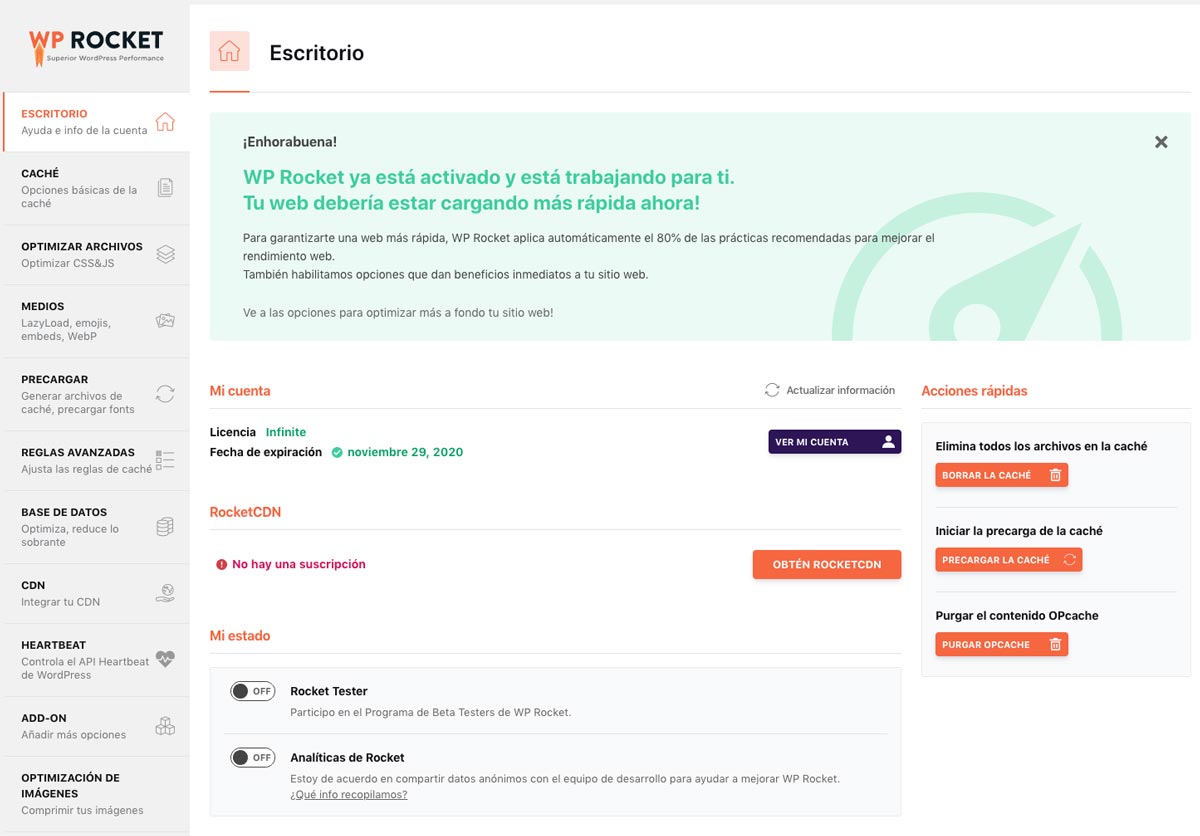This screenshot has width=1200, height=836.
Task: Open Optimizar Archivos via its layers icon
Action: coord(166,254)
